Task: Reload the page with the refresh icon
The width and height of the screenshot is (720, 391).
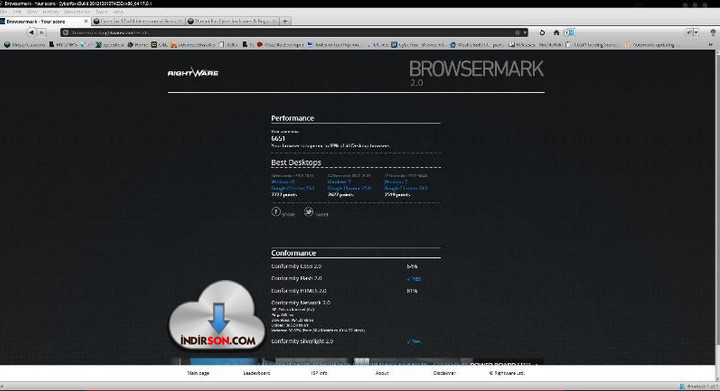Action: click(x=542, y=33)
